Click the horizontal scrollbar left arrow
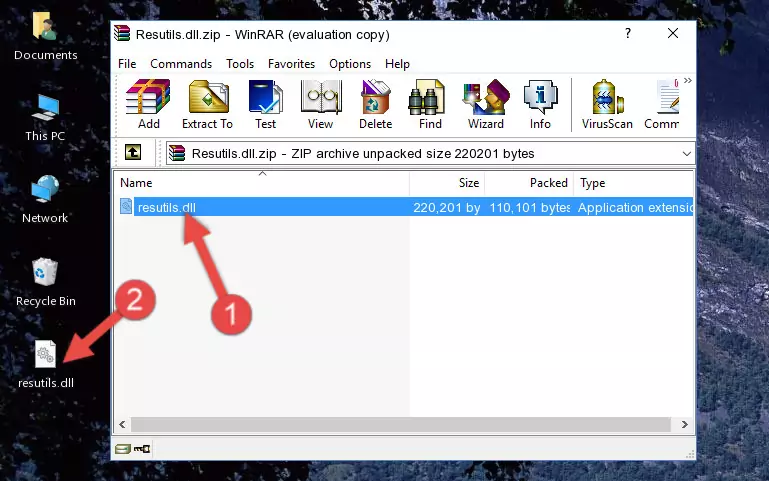Image resolution: width=769 pixels, height=481 pixels. pos(123,425)
